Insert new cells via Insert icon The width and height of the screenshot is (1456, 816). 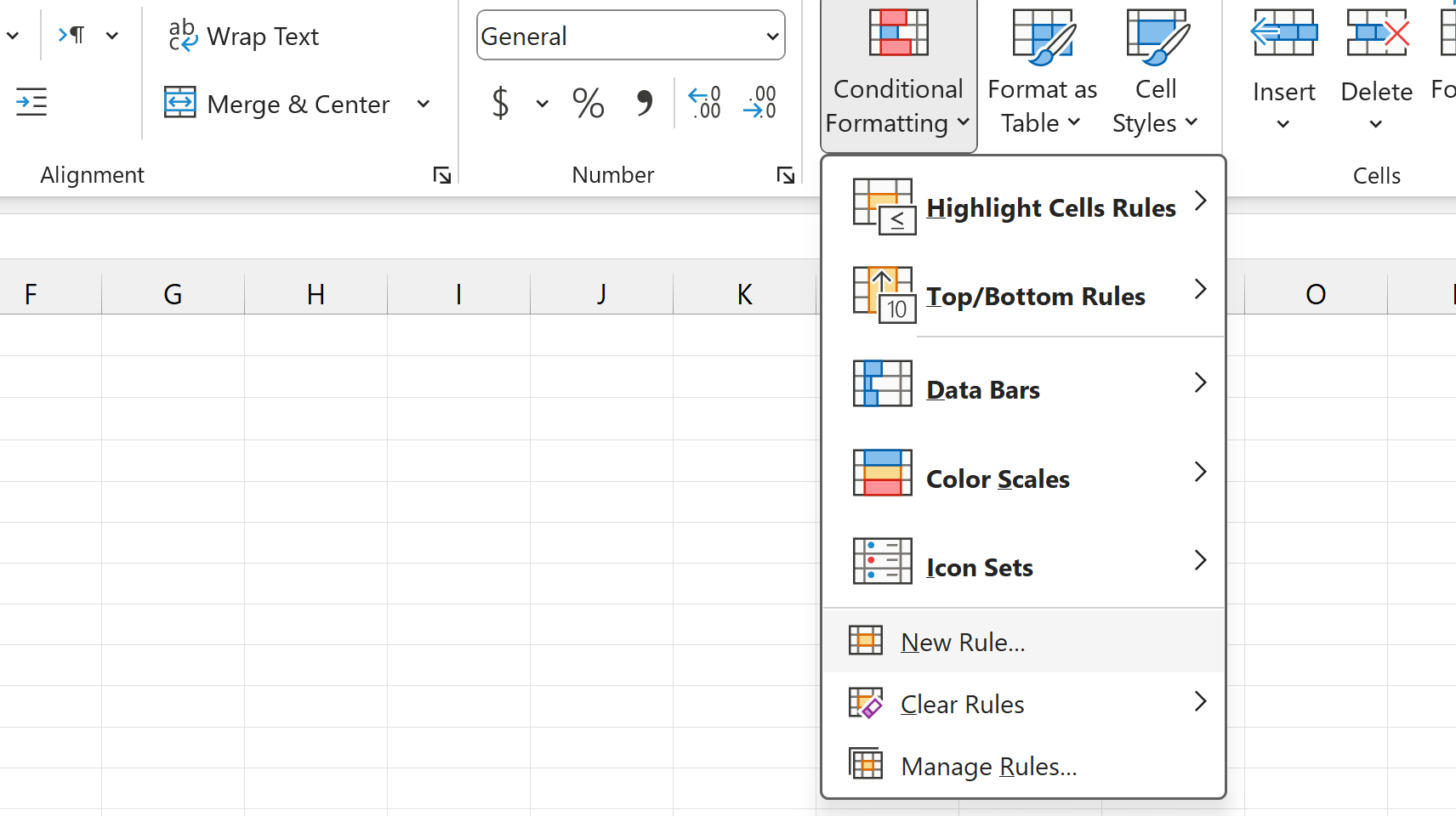tap(1284, 72)
